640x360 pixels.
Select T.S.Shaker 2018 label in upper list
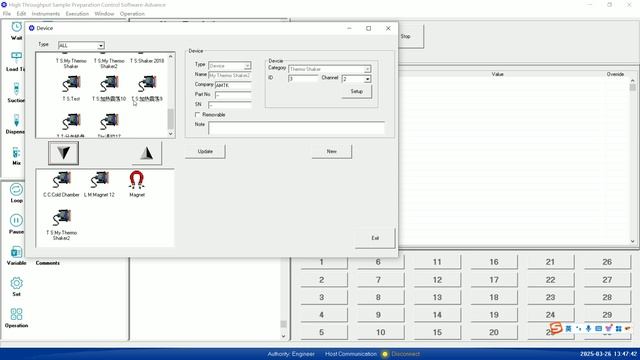[147, 61]
